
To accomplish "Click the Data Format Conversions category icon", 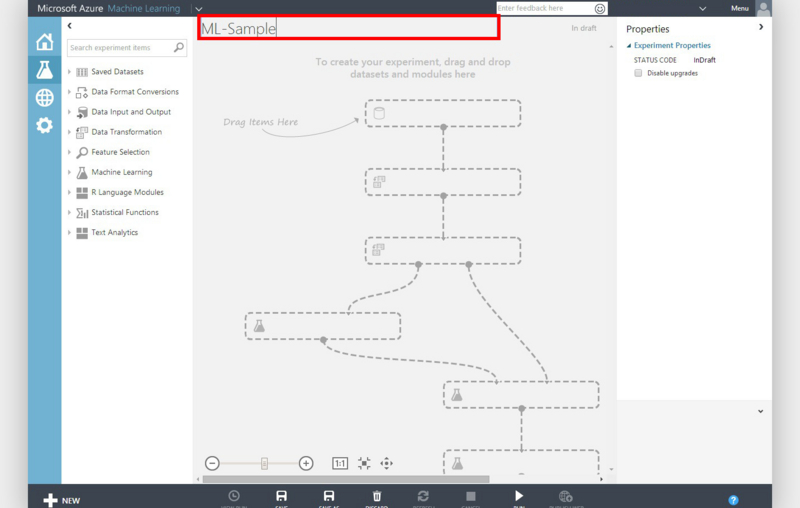I will click(x=82, y=92).
